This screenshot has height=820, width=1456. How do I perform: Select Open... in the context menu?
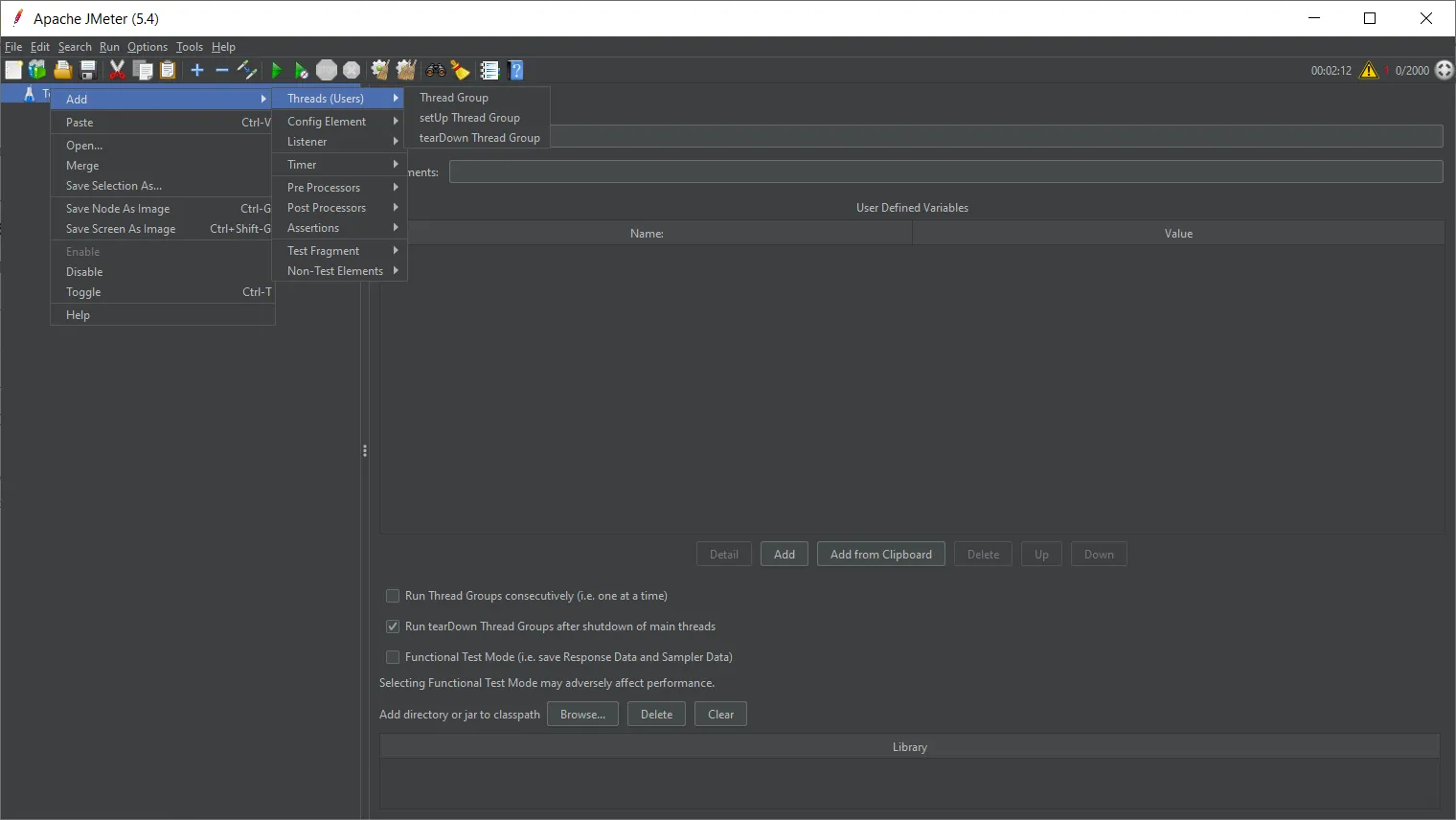[x=163, y=146]
